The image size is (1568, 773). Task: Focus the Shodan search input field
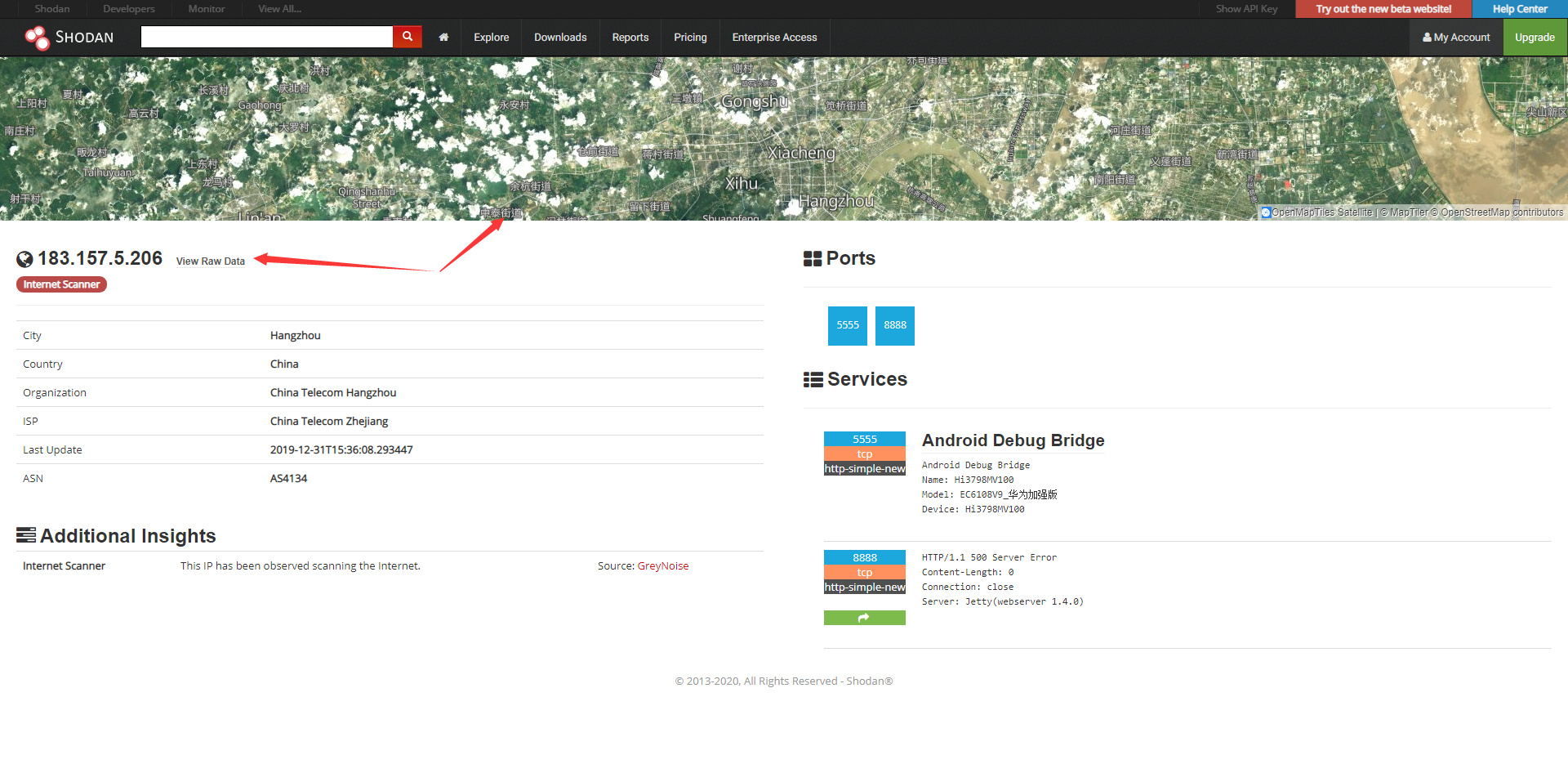pos(266,37)
